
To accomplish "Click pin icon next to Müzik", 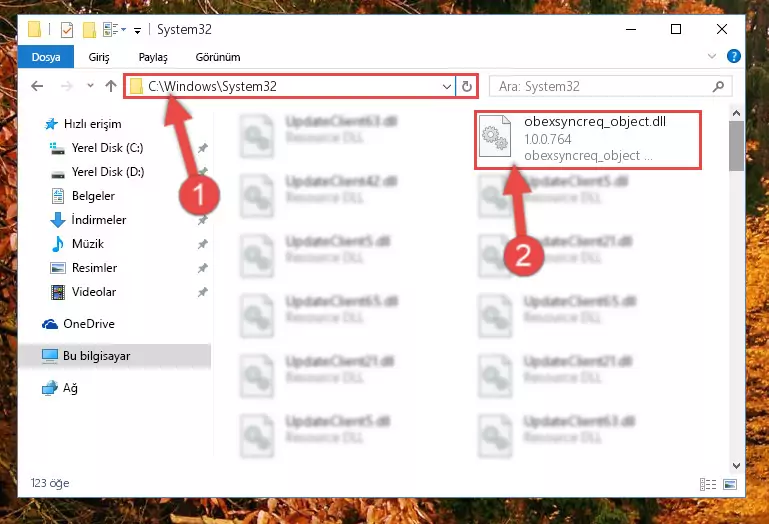I will point(203,244).
